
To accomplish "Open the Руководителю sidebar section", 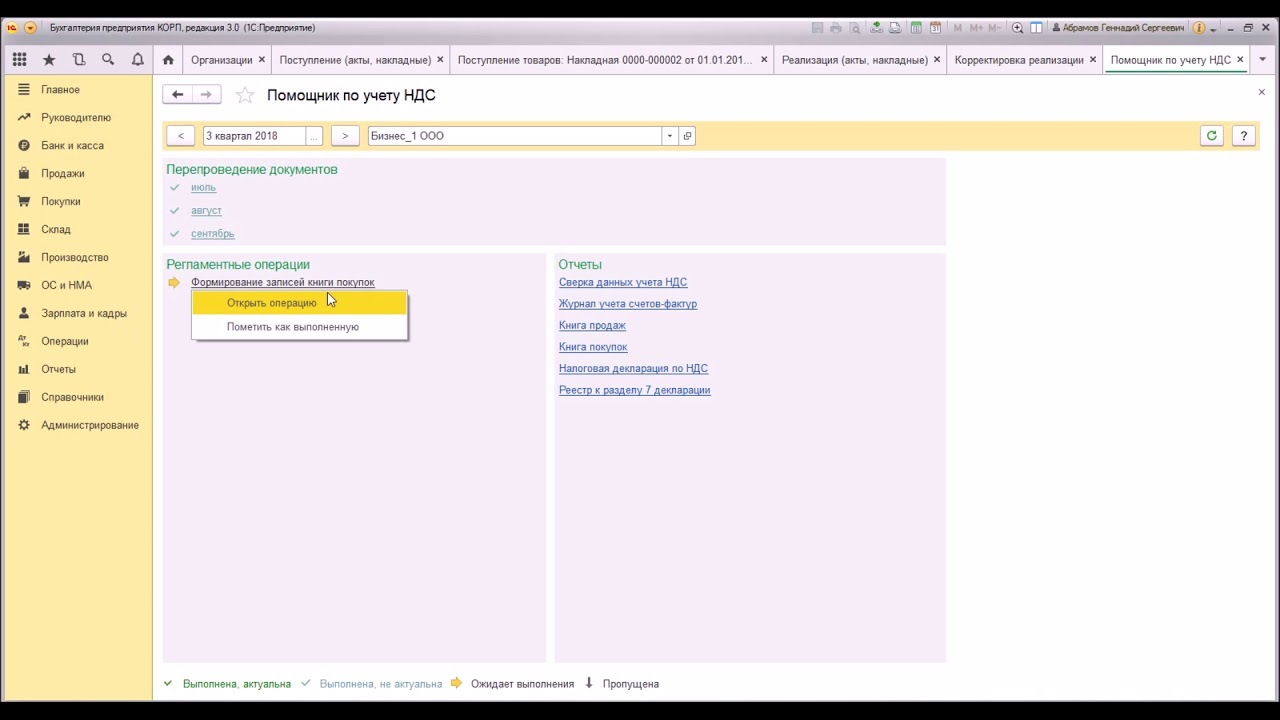I will 78,118.
